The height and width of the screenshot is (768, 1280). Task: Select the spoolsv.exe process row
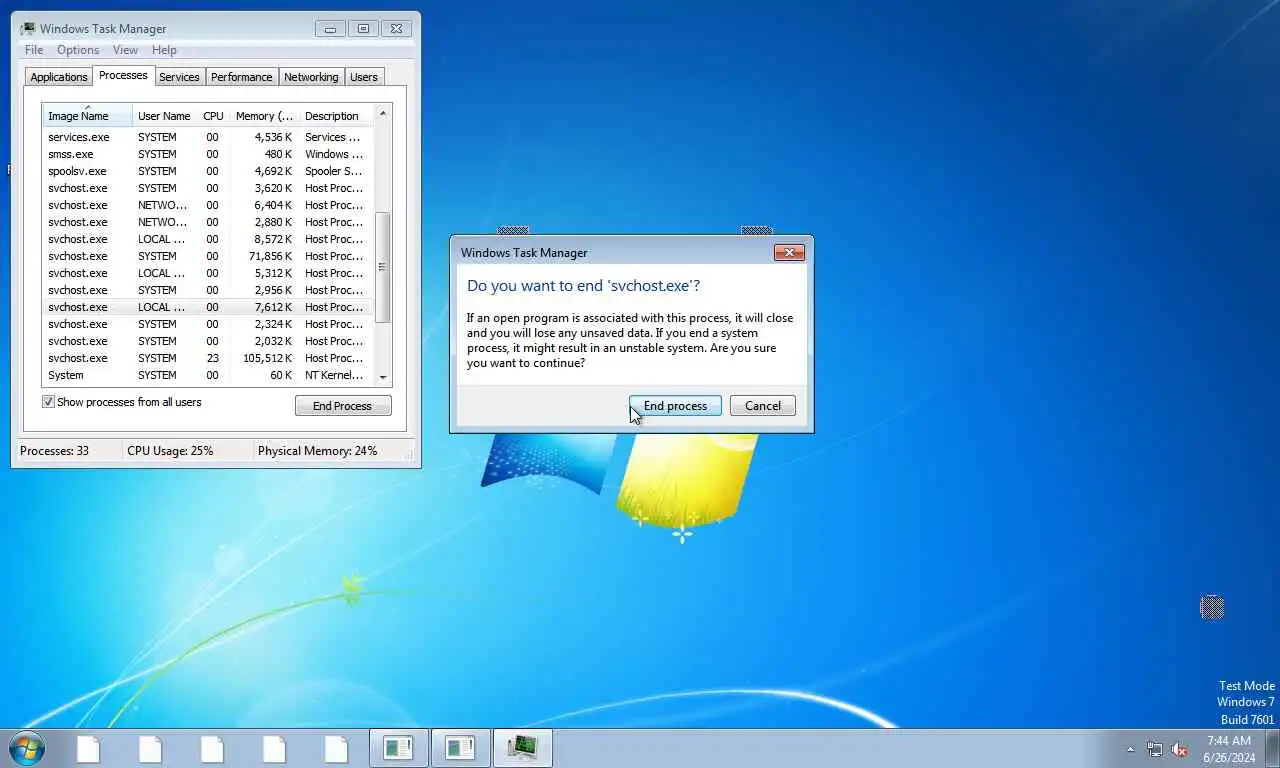point(208,171)
